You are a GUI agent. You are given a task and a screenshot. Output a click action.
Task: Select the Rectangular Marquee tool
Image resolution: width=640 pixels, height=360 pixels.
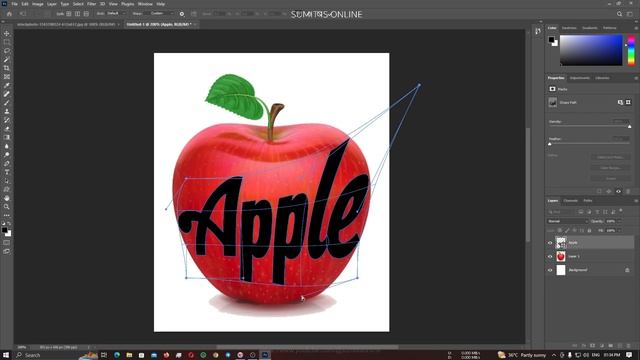click(7, 42)
